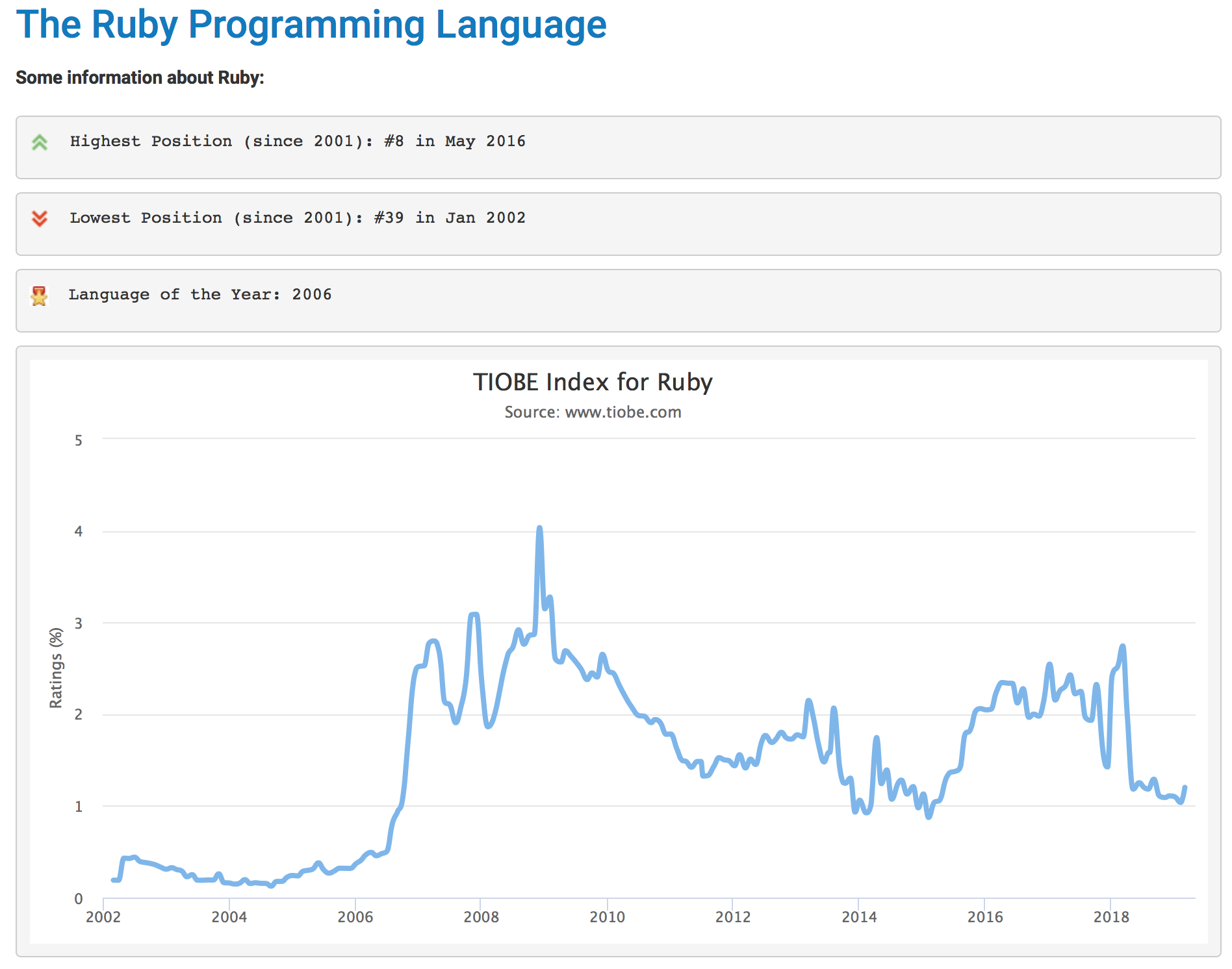The image size is (1232, 969).
Task: Click the x-axis label 2016
Action: pos(985,917)
